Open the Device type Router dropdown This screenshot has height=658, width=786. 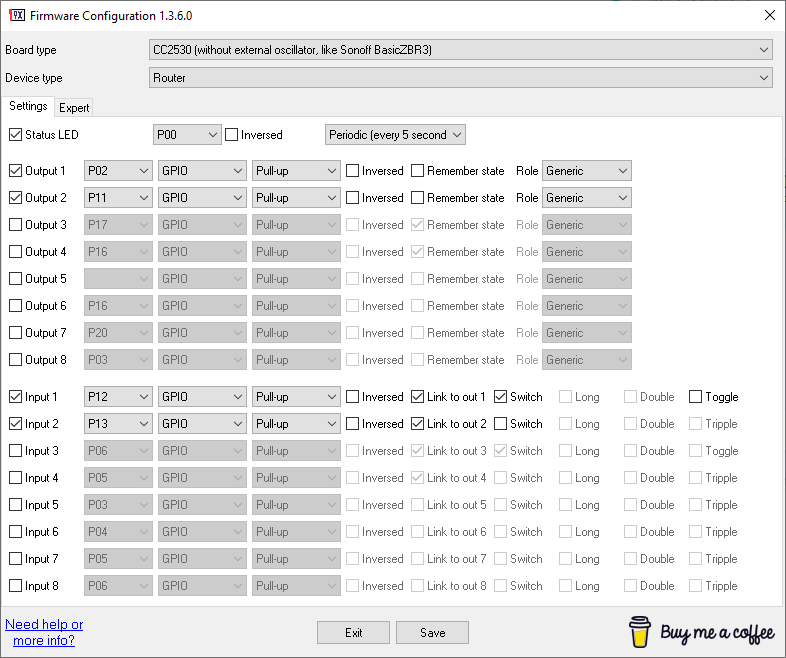pyautogui.click(x=461, y=78)
